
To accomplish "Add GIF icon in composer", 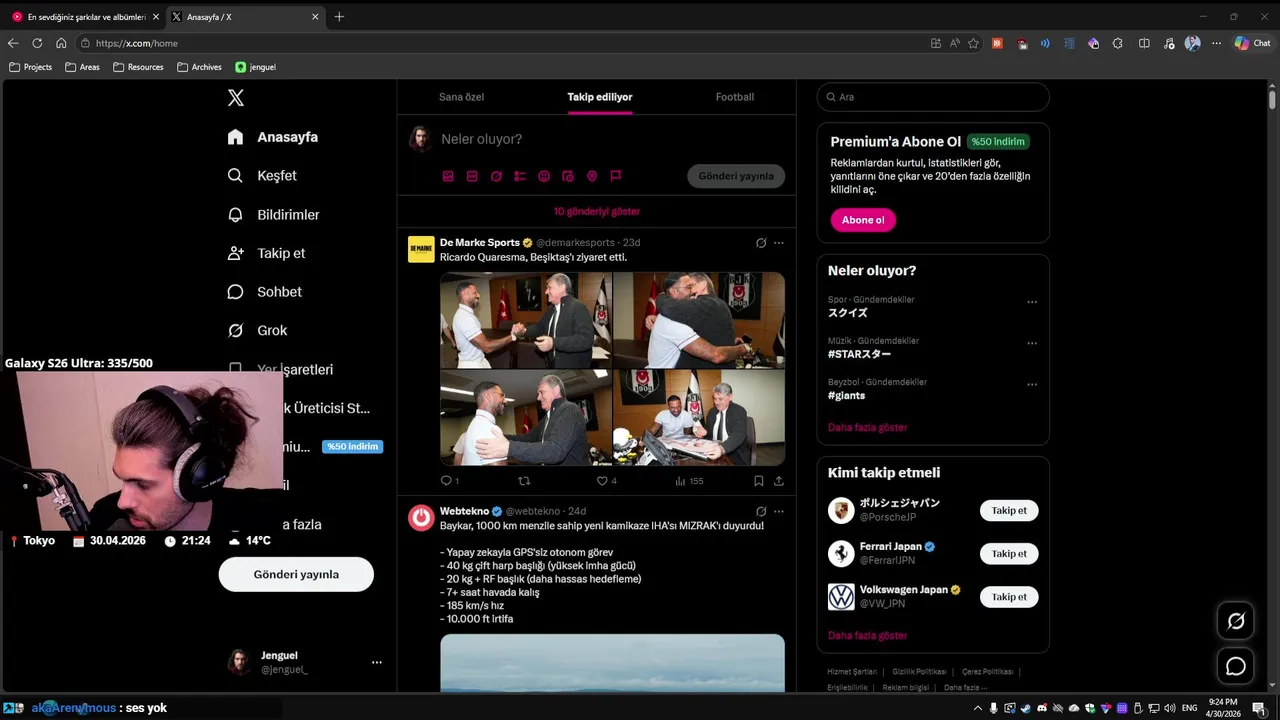I will 472,176.
